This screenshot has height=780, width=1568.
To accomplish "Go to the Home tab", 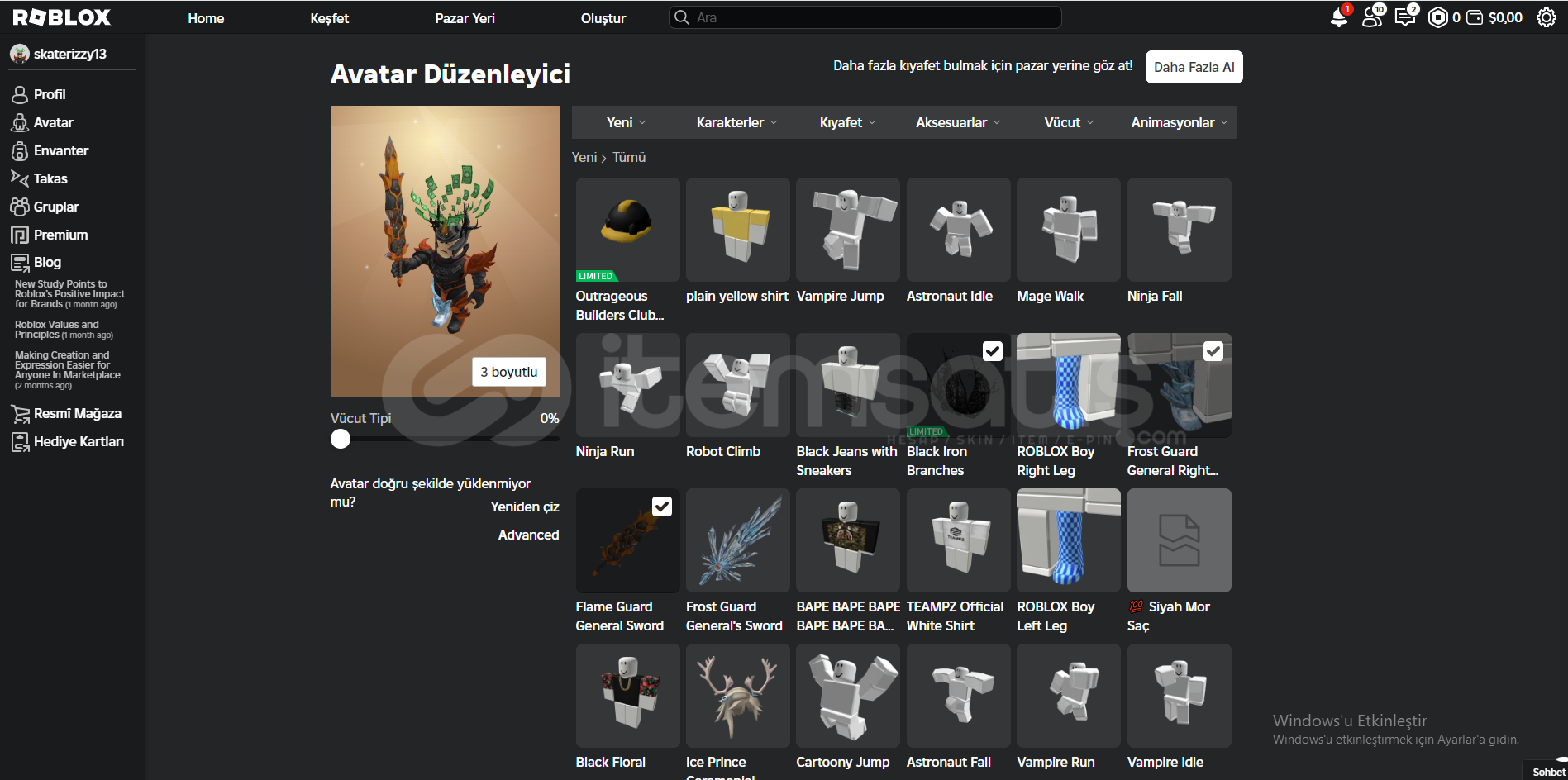I will [x=206, y=18].
